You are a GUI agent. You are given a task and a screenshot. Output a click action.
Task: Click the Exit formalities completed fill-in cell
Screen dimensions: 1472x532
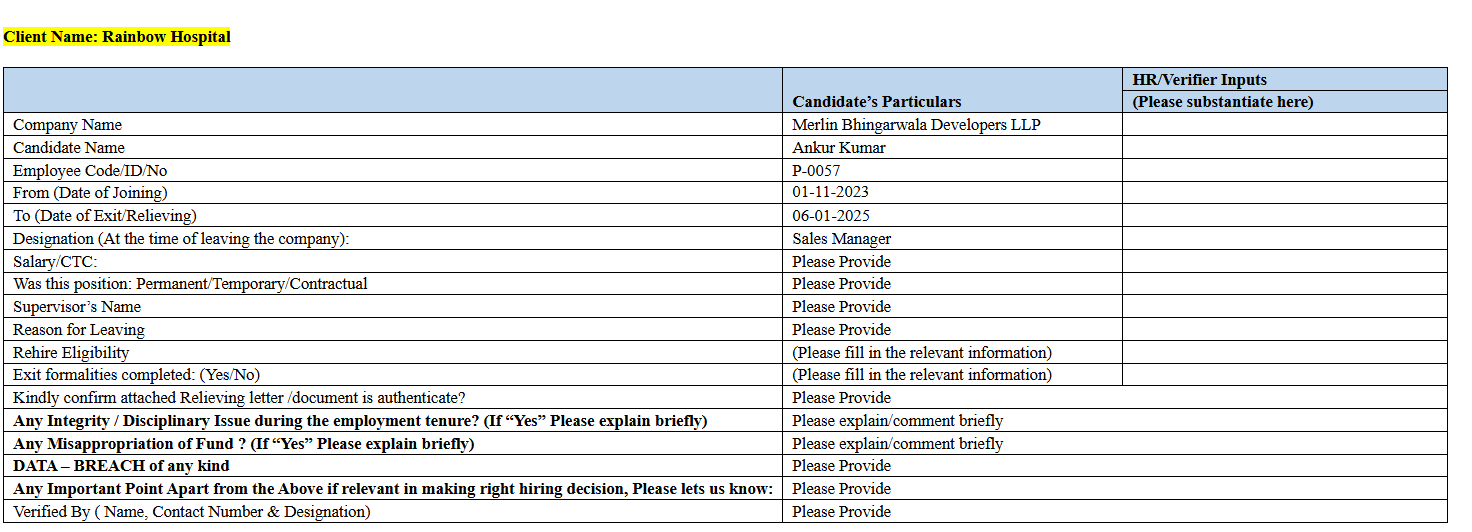(921, 375)
